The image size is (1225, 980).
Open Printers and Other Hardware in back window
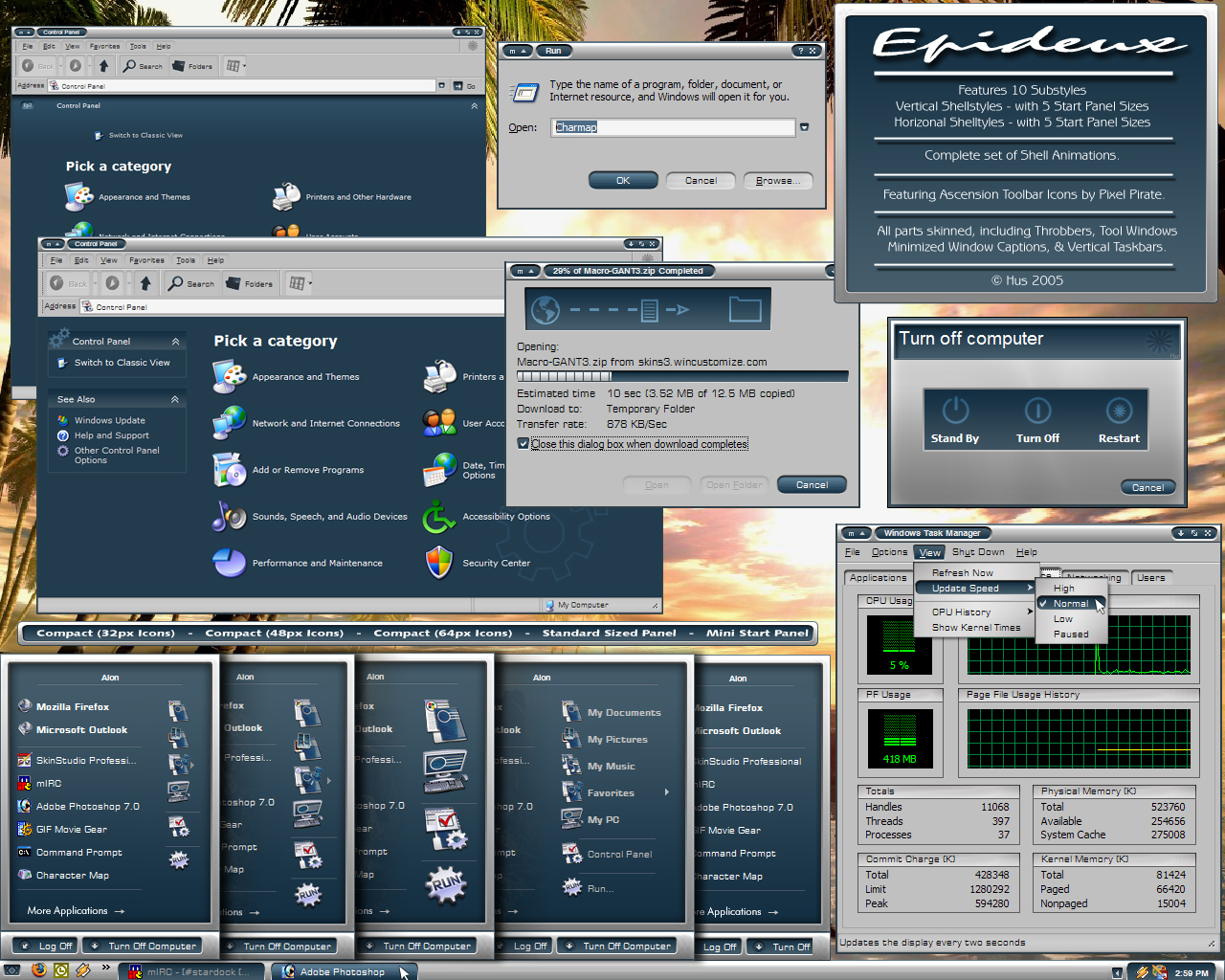point(342,197)
